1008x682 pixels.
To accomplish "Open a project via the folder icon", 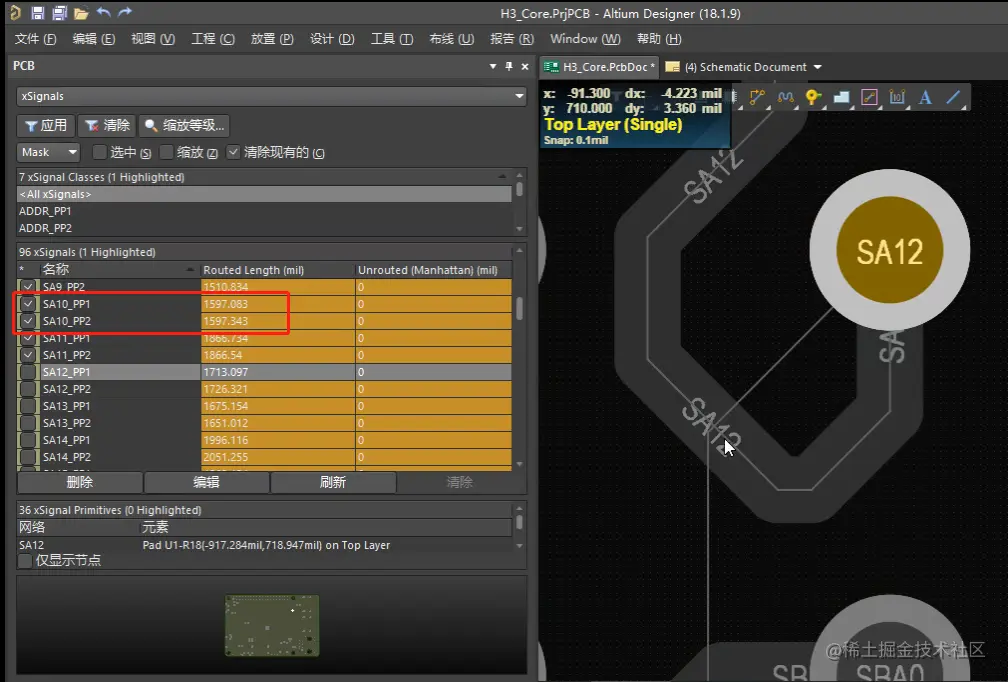I will (80, 13).
